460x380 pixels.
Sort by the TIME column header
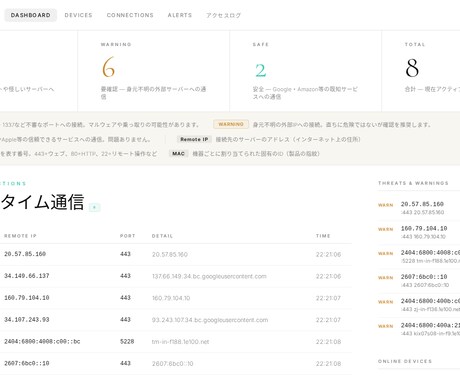pos(323,236)
